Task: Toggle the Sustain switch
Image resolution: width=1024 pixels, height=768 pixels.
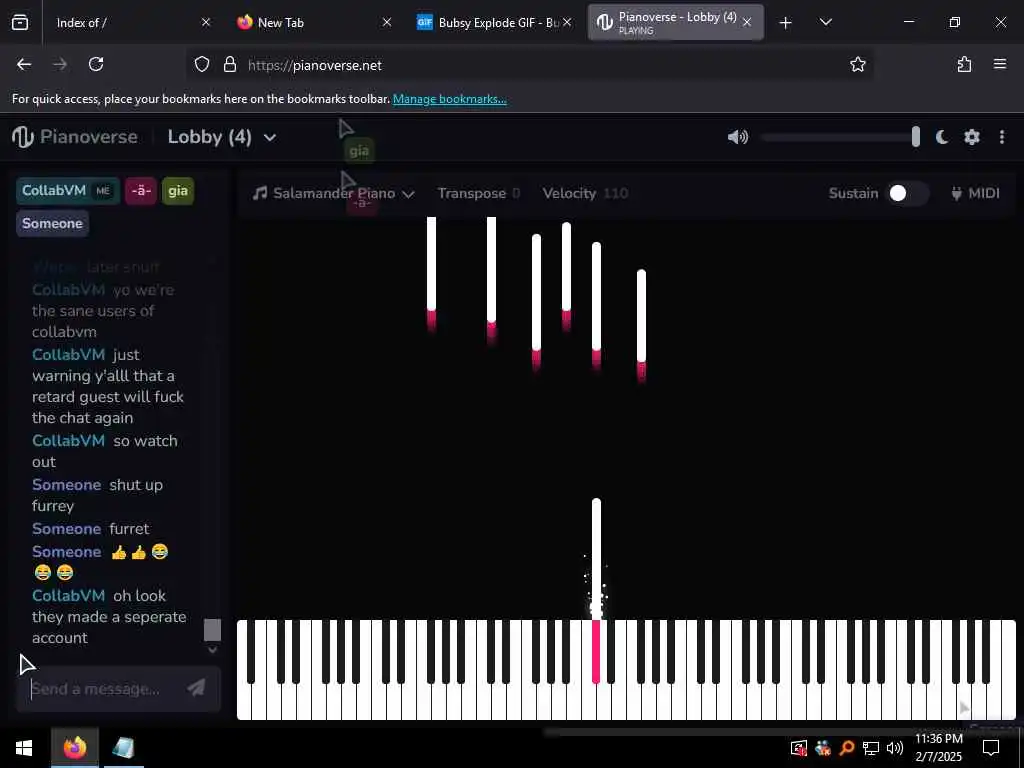Action: pyautogui.click(x=908, y=193)
